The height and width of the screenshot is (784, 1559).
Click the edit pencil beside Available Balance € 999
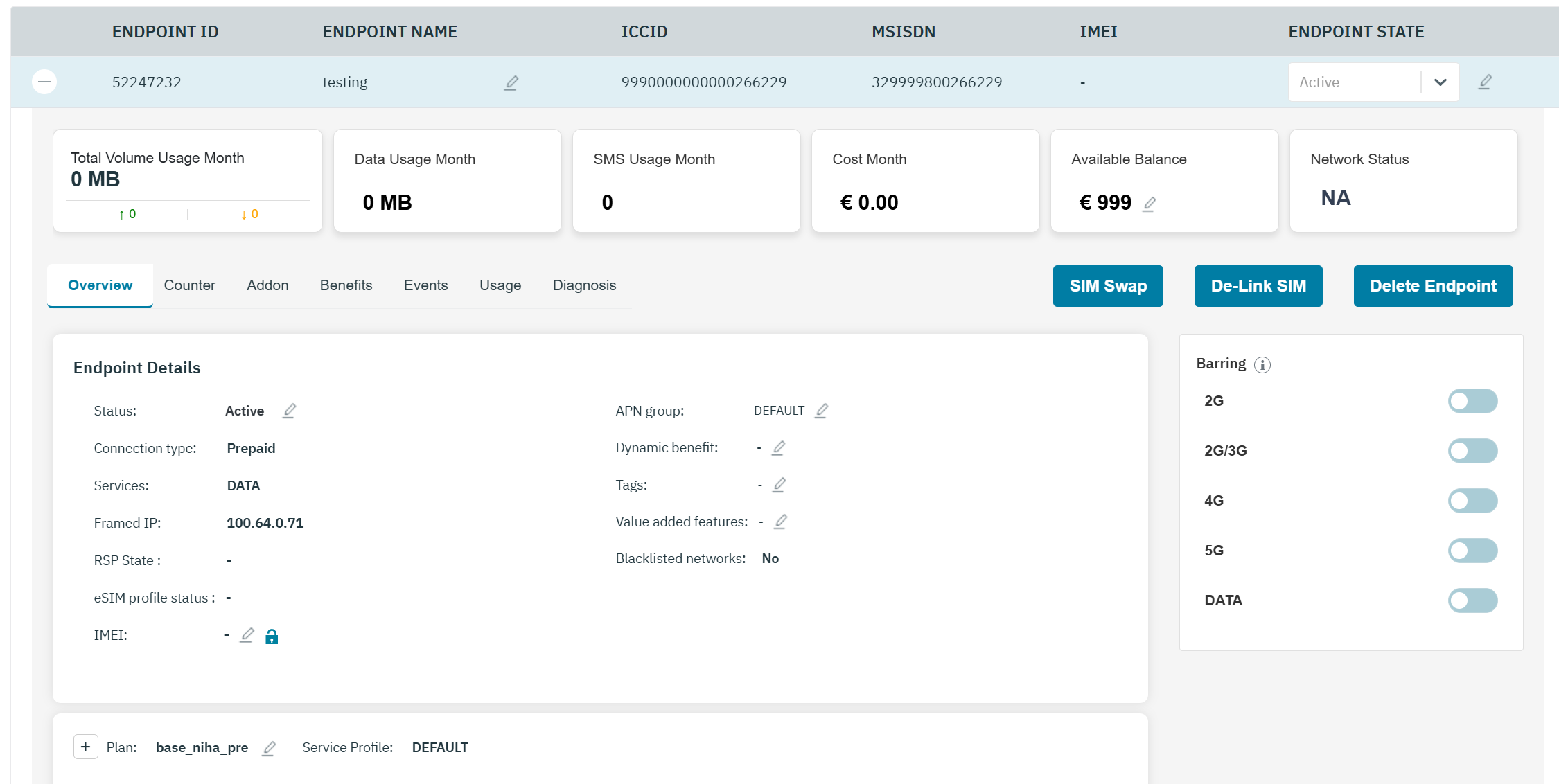click(1150, 204)
